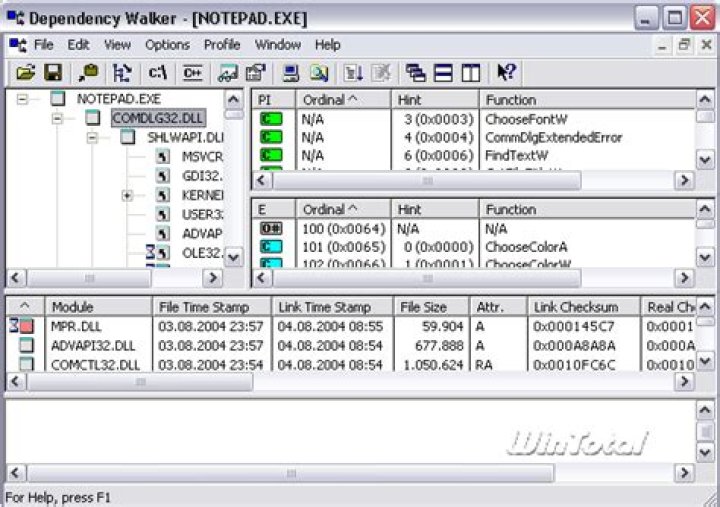The image size is (720, 507).
Task: Select the ChooseColorA export function
Action: pos(526,247)
